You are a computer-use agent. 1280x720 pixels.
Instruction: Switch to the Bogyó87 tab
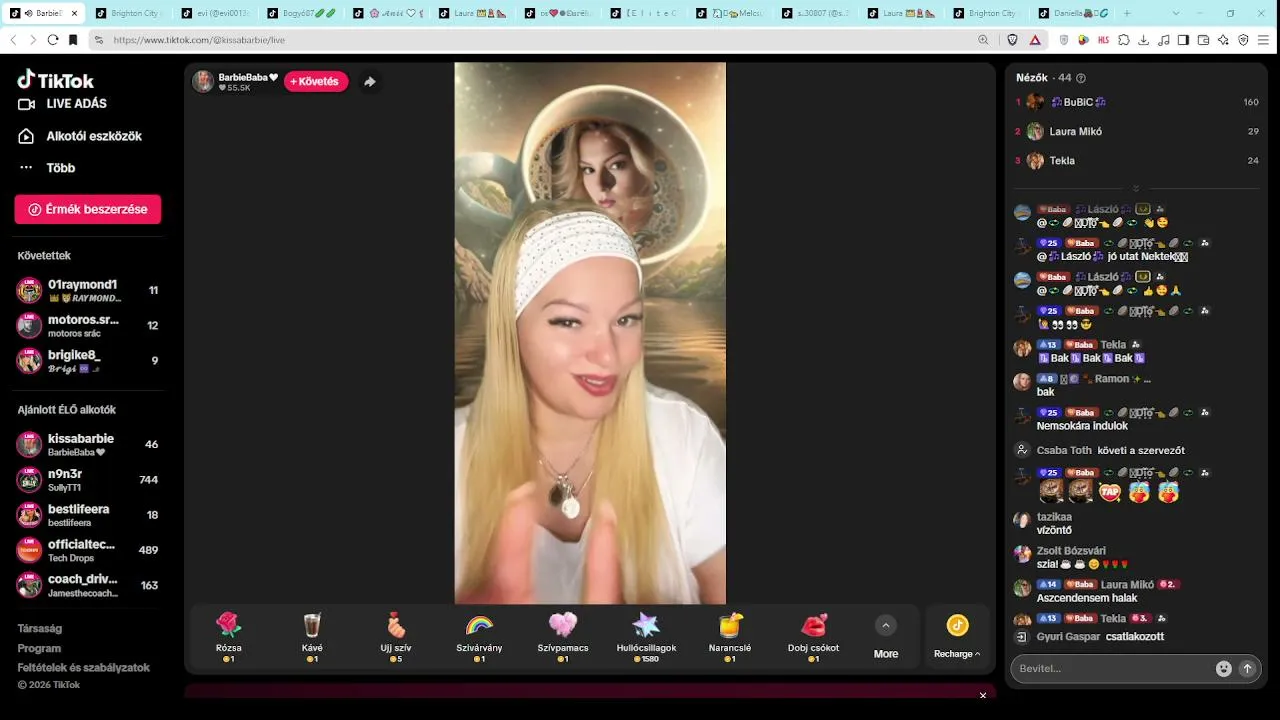pos(301,13)
